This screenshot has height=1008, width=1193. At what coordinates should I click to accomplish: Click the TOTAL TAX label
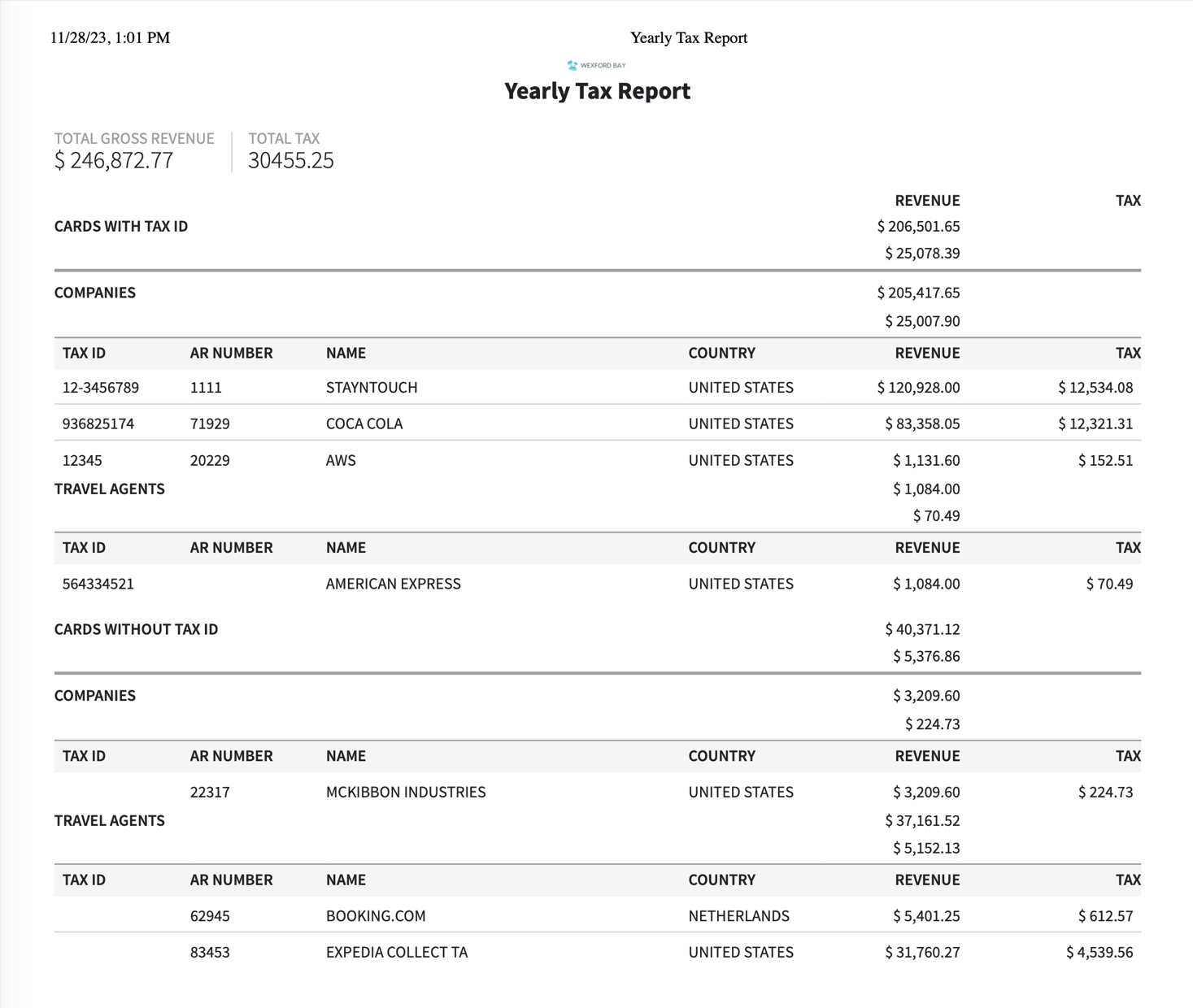point(284,138)
